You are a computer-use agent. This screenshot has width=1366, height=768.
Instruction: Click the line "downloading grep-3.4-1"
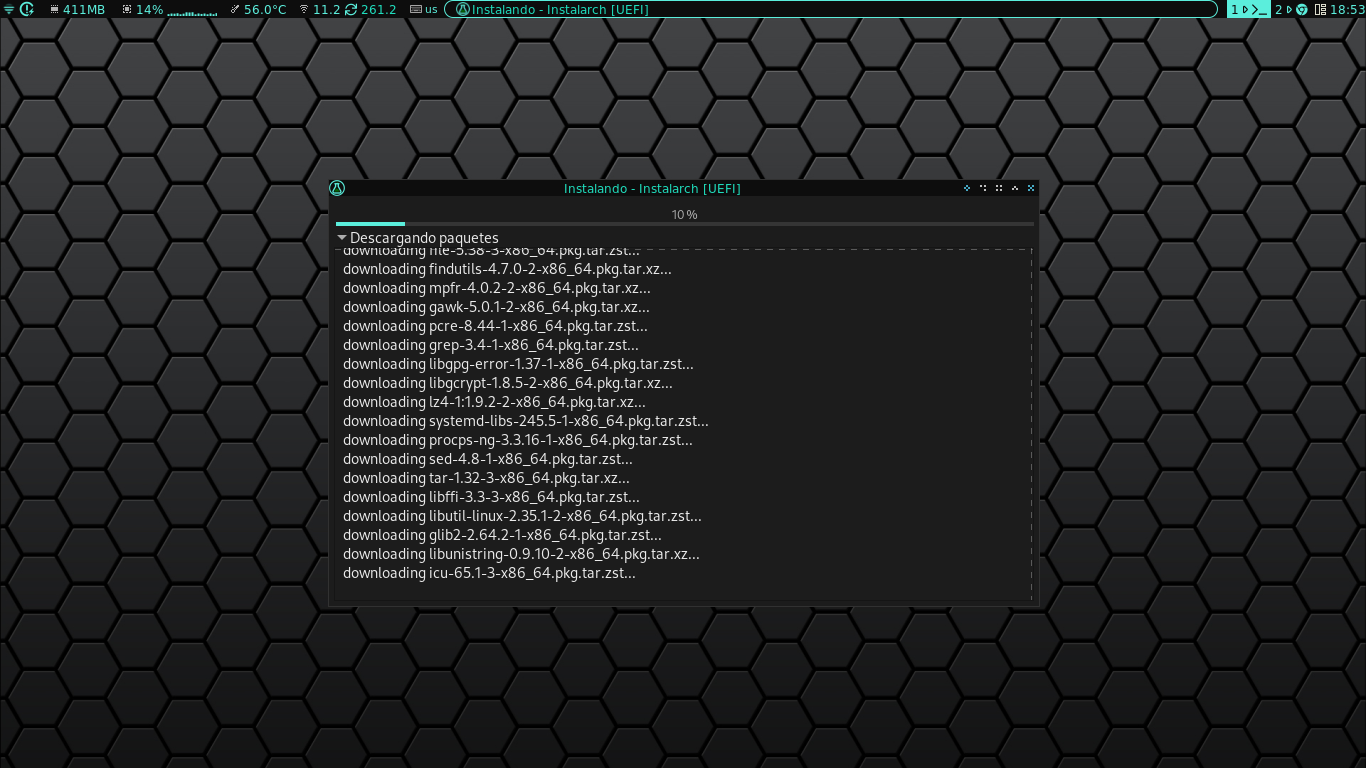(491, 345)
